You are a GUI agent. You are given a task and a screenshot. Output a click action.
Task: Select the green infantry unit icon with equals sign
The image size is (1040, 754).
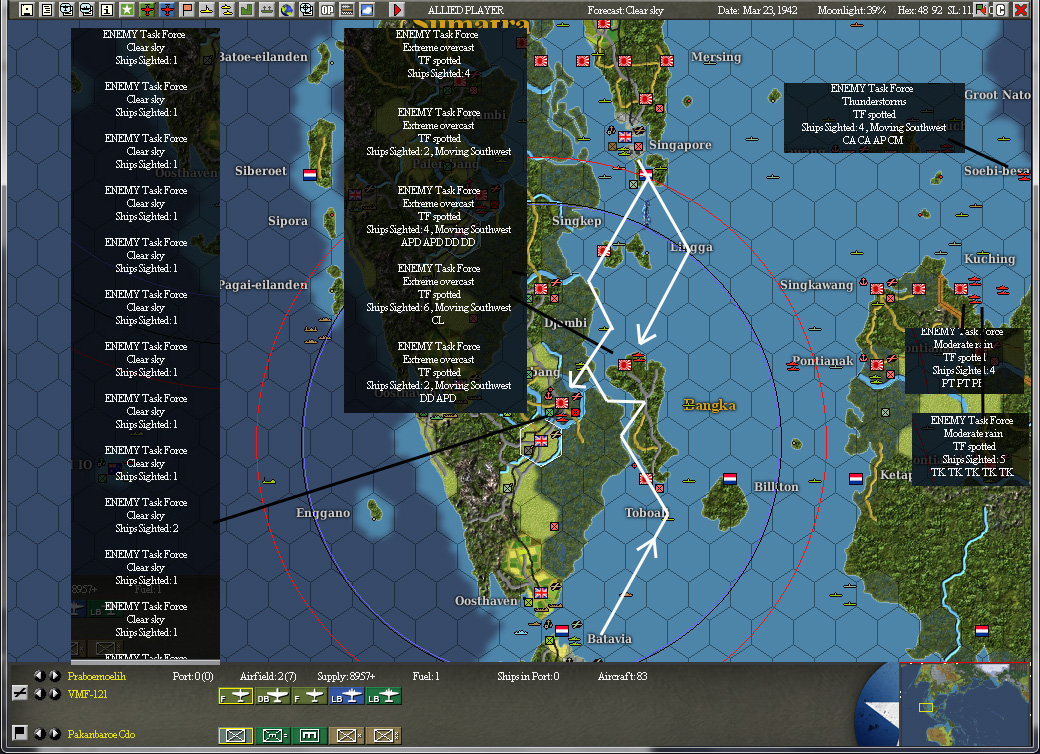[273, 735]
